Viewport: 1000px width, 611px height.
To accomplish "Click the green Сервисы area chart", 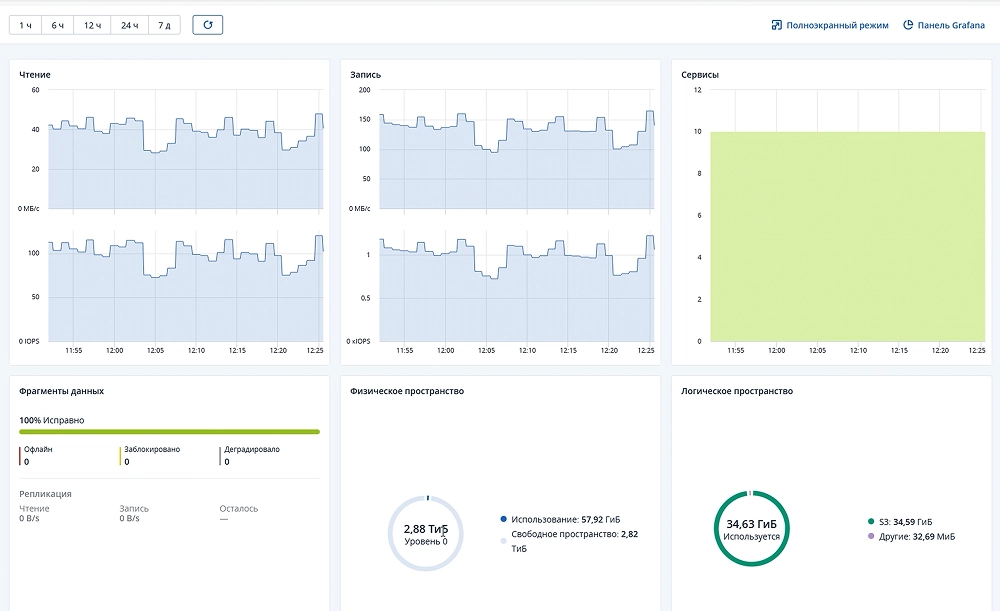I will 847,235.
